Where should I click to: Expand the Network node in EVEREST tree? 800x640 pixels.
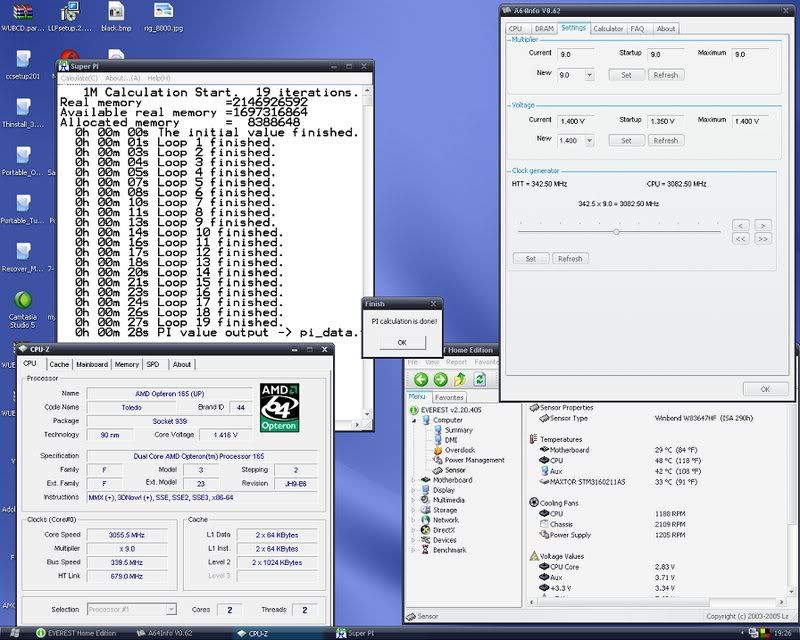414,520
